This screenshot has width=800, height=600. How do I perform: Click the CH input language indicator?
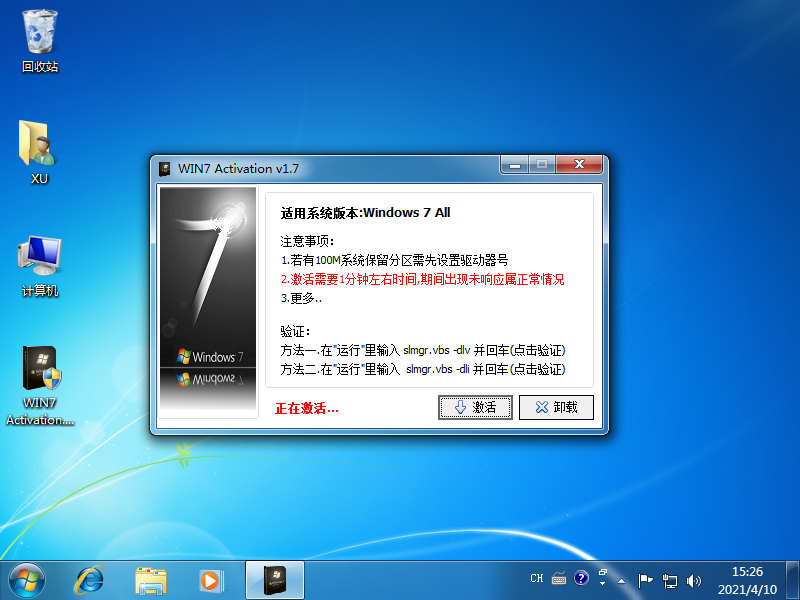pos(537,579)
